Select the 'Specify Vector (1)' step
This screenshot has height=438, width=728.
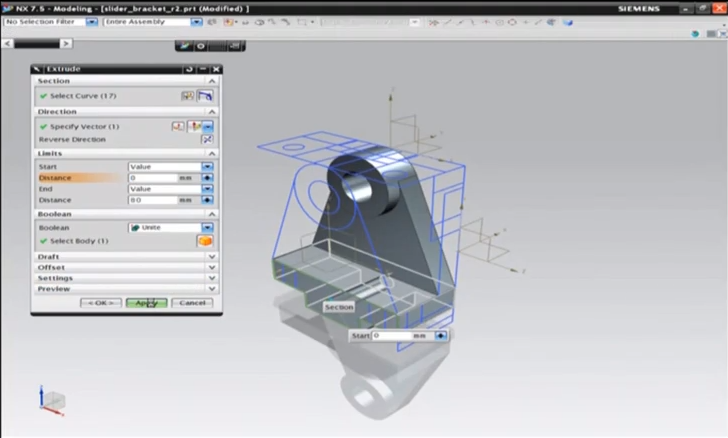pyautogui.click(x=84, y=126)
